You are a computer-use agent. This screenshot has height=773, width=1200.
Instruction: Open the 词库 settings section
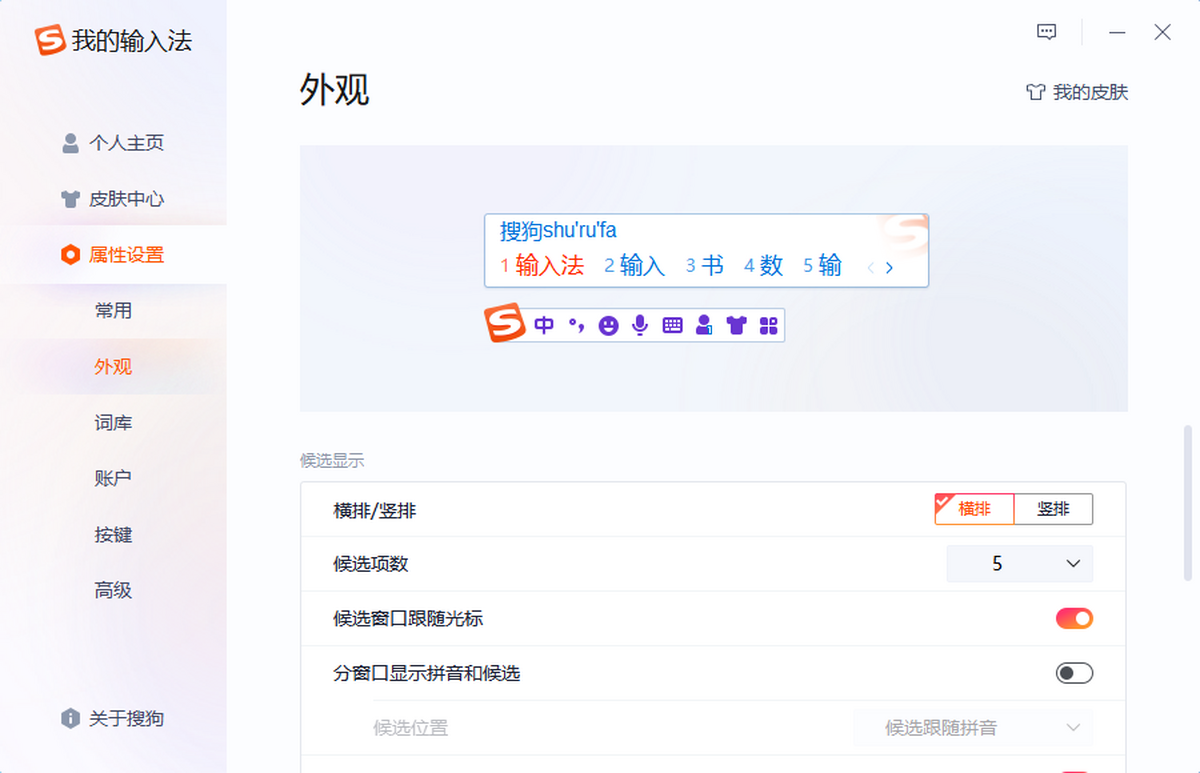(113, 423)
